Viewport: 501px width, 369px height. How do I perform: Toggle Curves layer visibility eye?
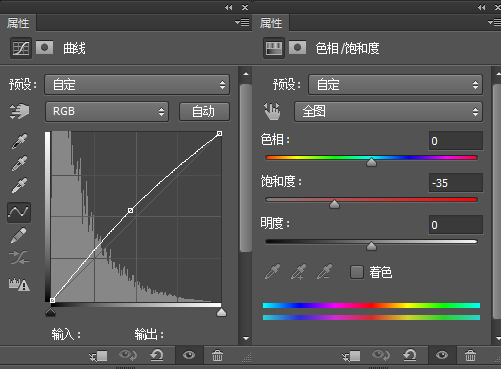[189, 355]
